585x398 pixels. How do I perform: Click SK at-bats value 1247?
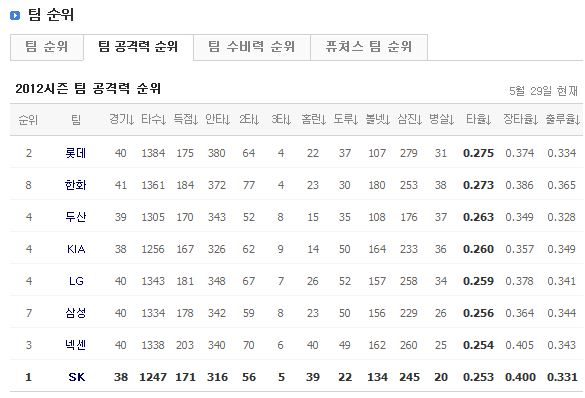pyautogui.click(x=153, y=377)
